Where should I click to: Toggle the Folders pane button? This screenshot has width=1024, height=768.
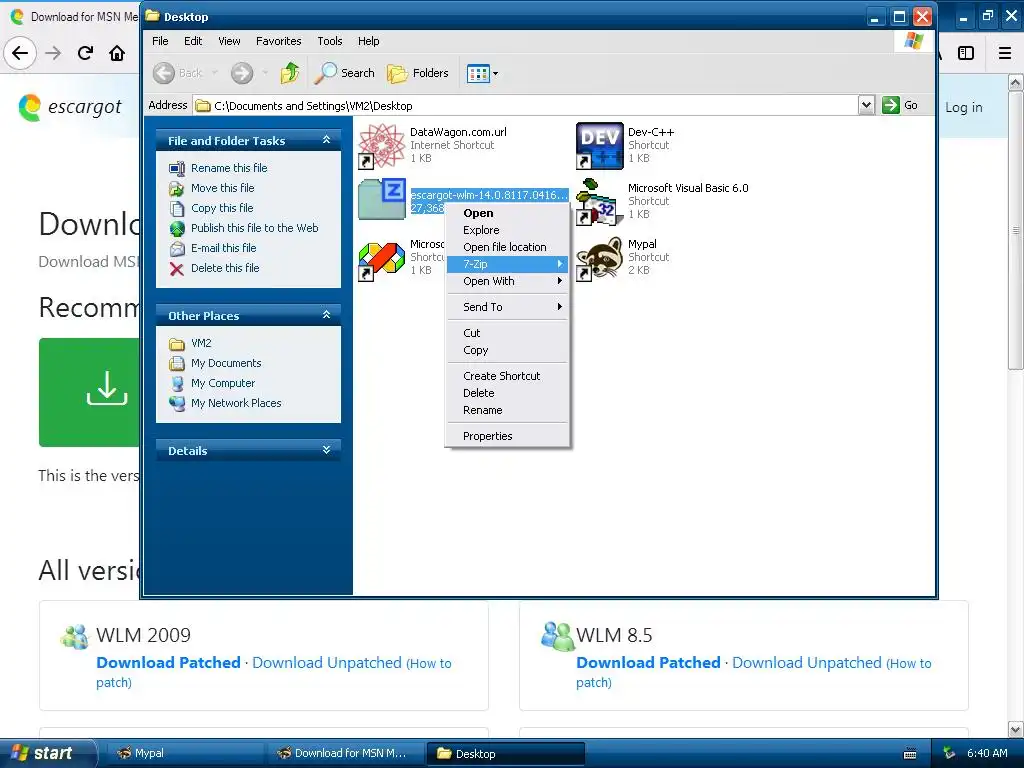coord(418,73)
